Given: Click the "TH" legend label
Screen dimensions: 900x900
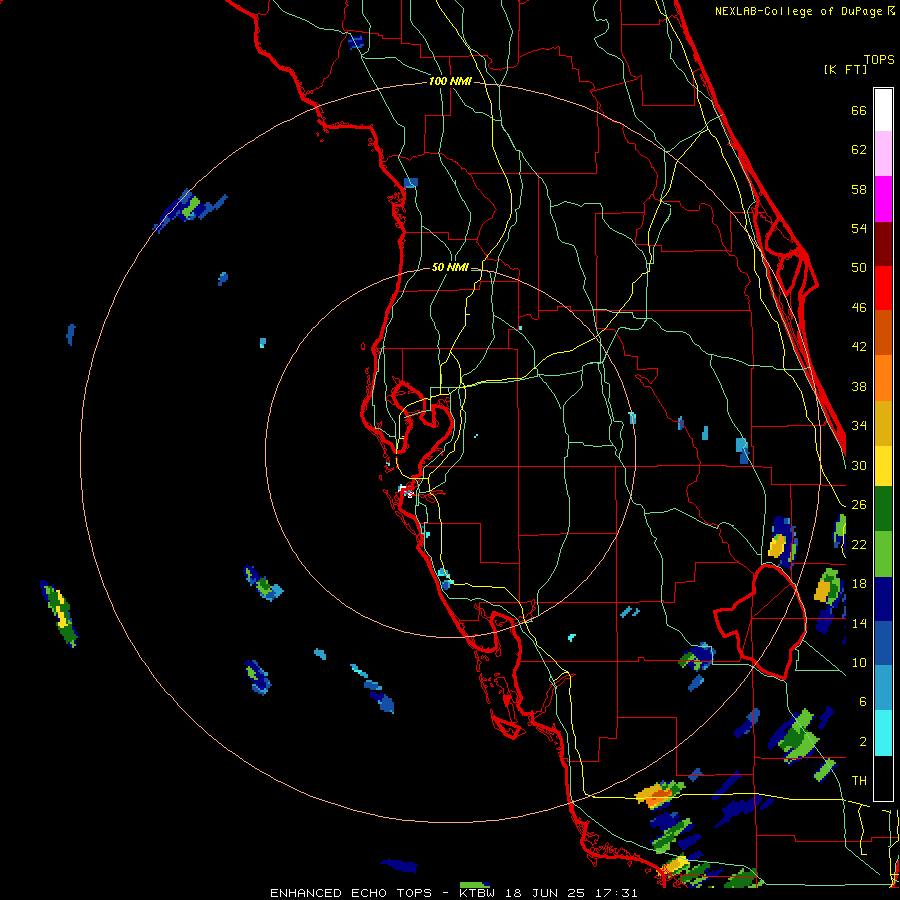Looking at the screenshot, I should click(x=859, y=781).
